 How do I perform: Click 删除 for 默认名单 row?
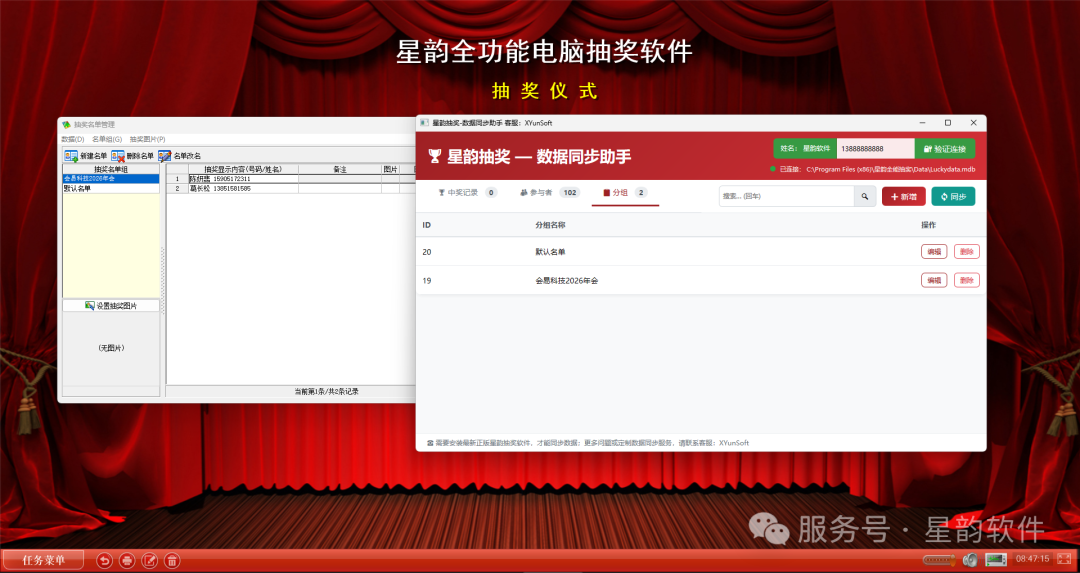pos(966,252)
